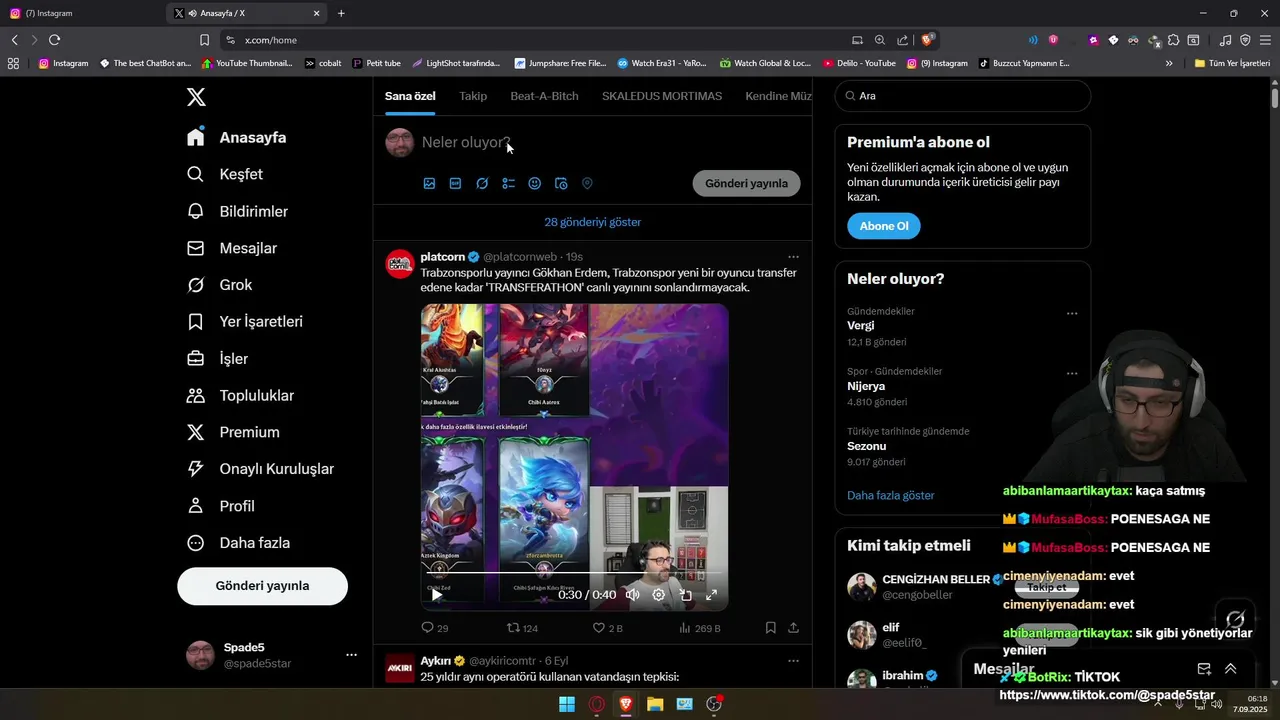The height and width of the screenshot is (720, 1280).
Task: Enter video fullscreen mode
Action: pos(712,594)
